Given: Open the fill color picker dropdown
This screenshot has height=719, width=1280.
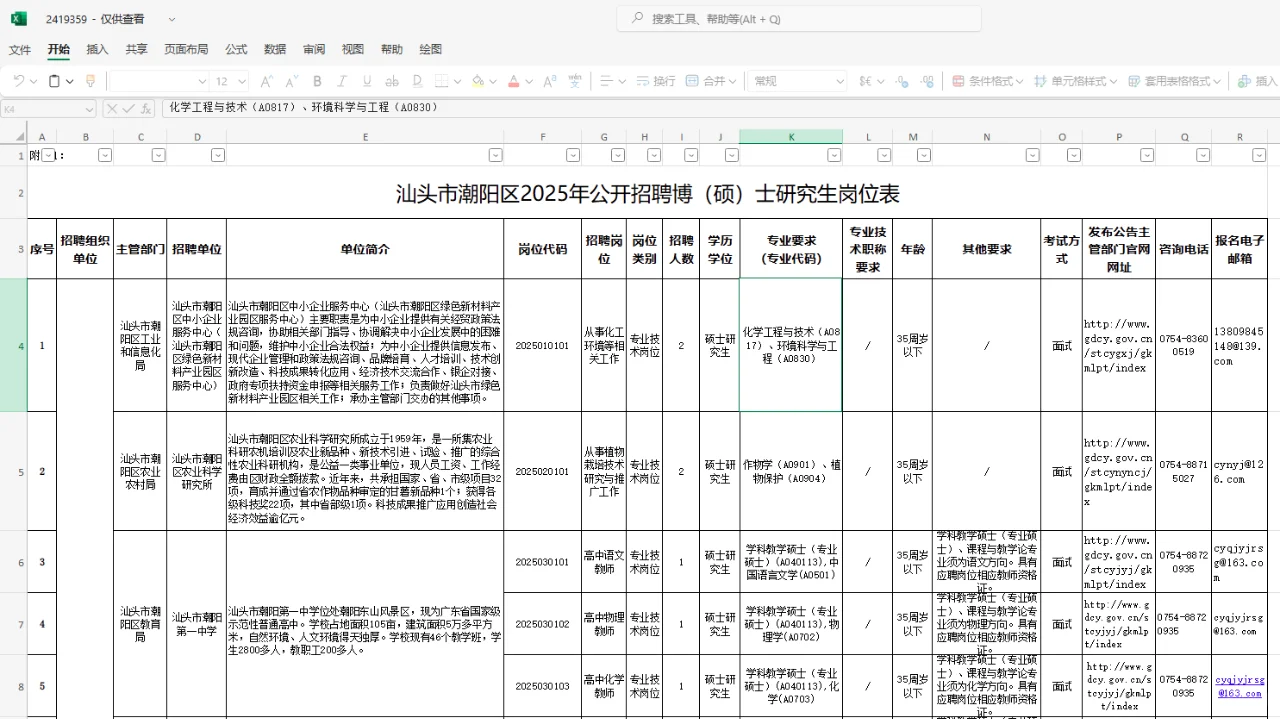Looking at the screenshot, I should click(491, 80).
